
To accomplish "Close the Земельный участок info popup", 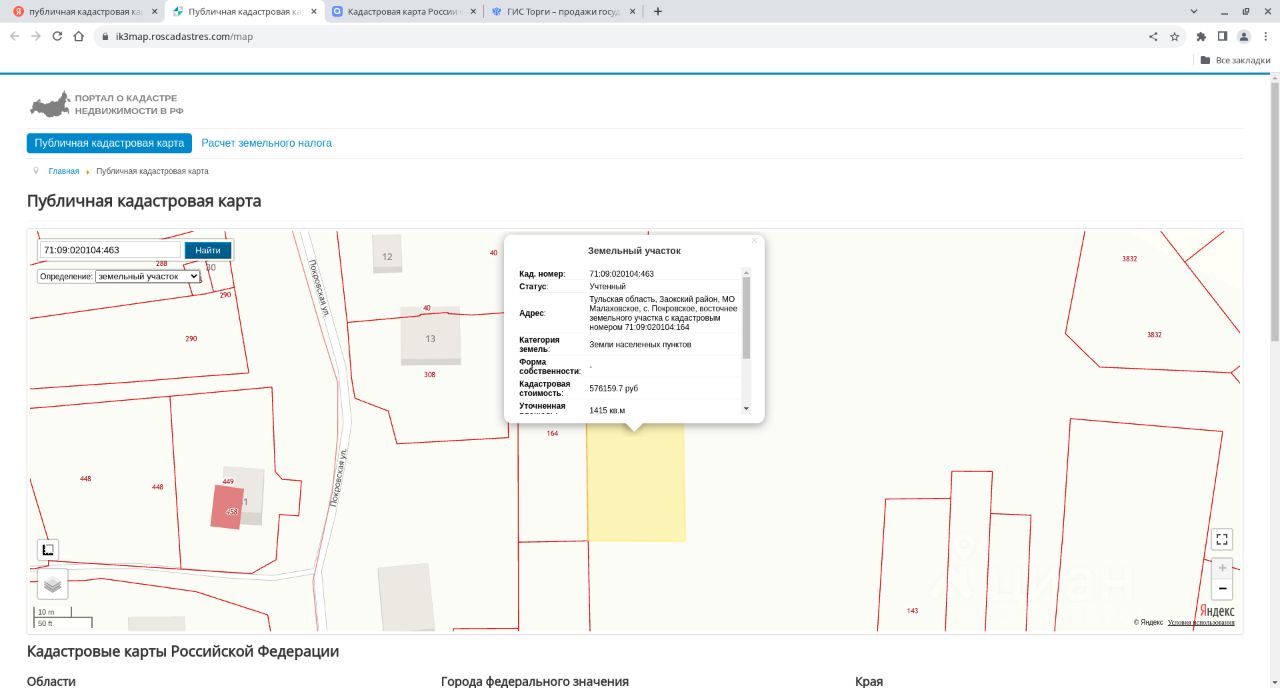I will (x=754, y=241).
